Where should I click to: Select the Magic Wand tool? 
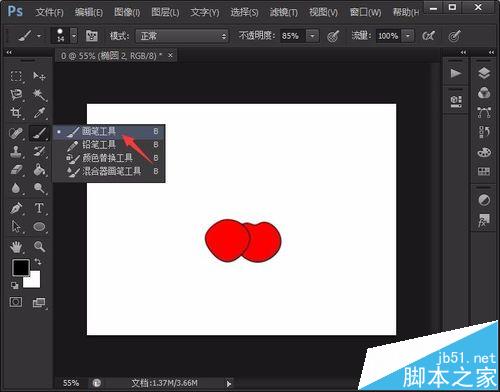click(39, 95)
